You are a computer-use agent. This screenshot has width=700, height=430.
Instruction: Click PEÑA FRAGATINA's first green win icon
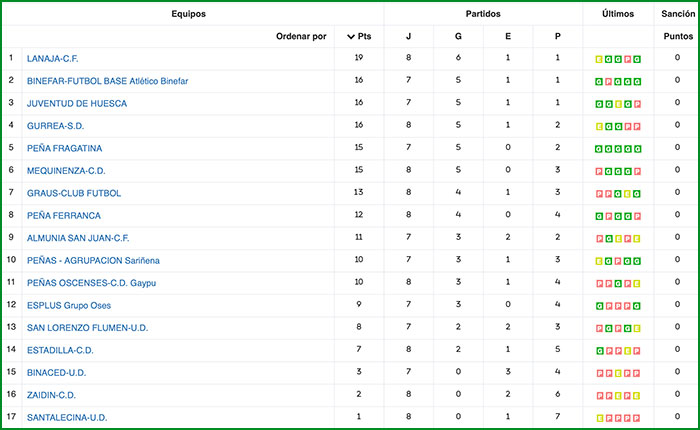[x=599, y=150]
